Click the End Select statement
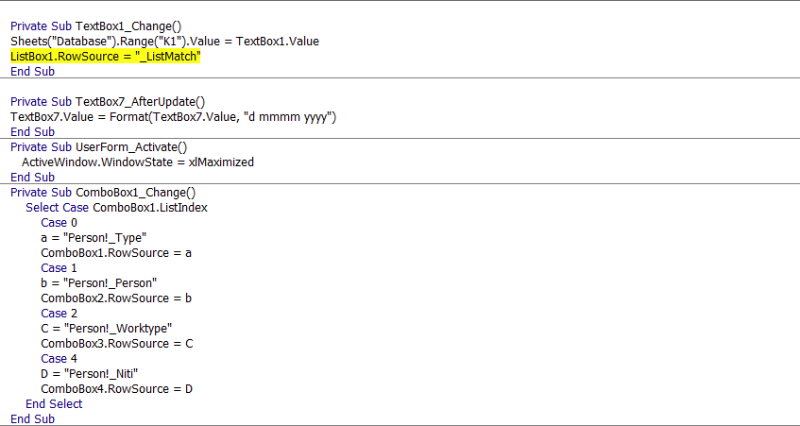 (x=54, y=404)
